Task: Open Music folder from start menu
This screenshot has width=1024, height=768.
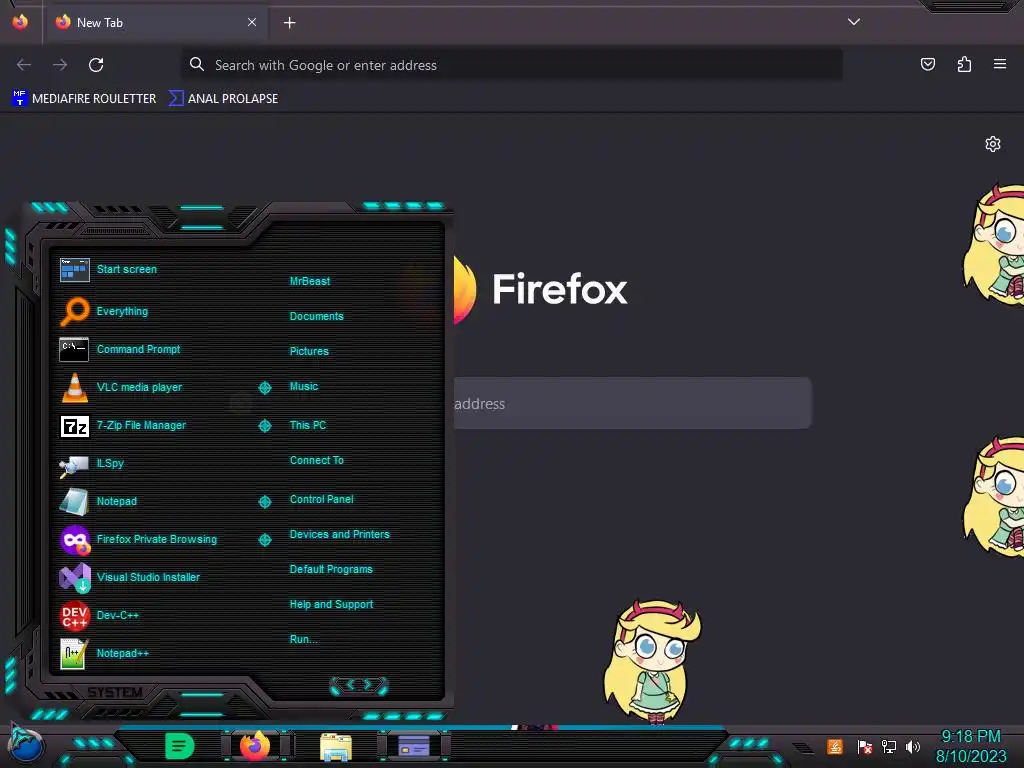Action: (x=304, y=387)
